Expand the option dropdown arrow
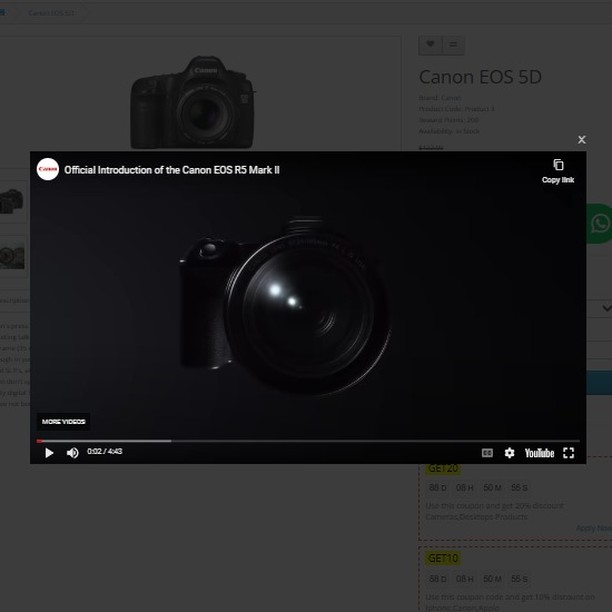This screenshot has width=612, height=612. pos(606,308)
